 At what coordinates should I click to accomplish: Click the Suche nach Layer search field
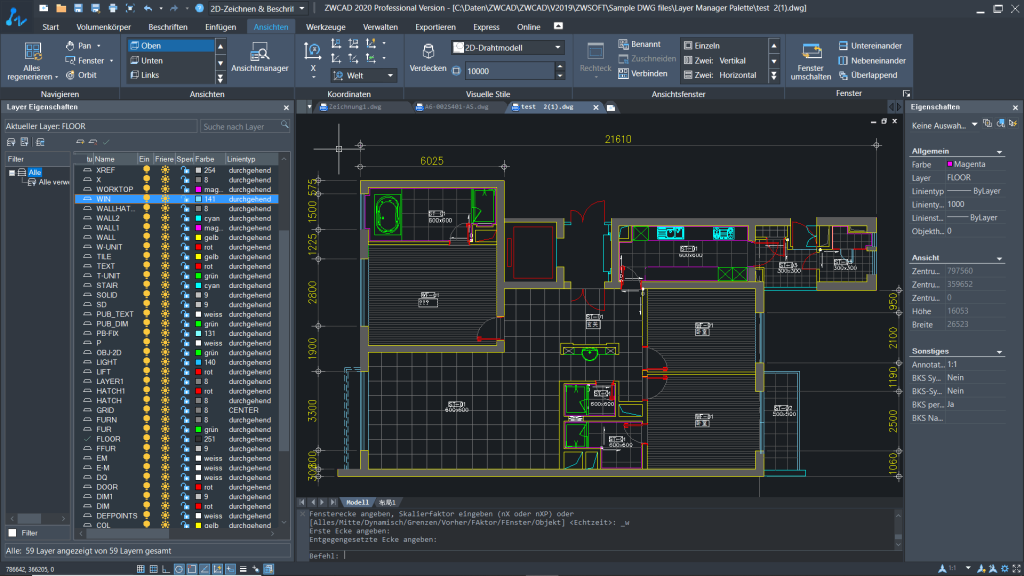240,127
